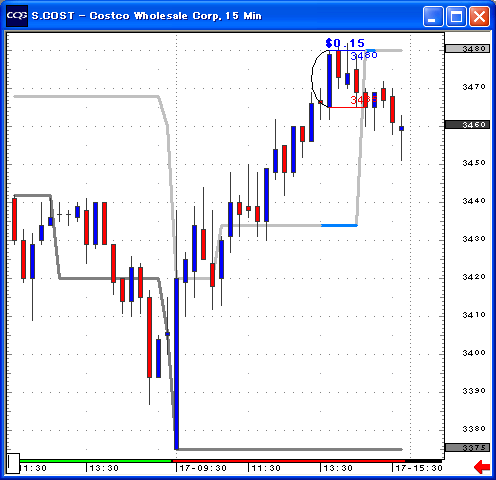Click the small white box beside time axis

(13, 463)
